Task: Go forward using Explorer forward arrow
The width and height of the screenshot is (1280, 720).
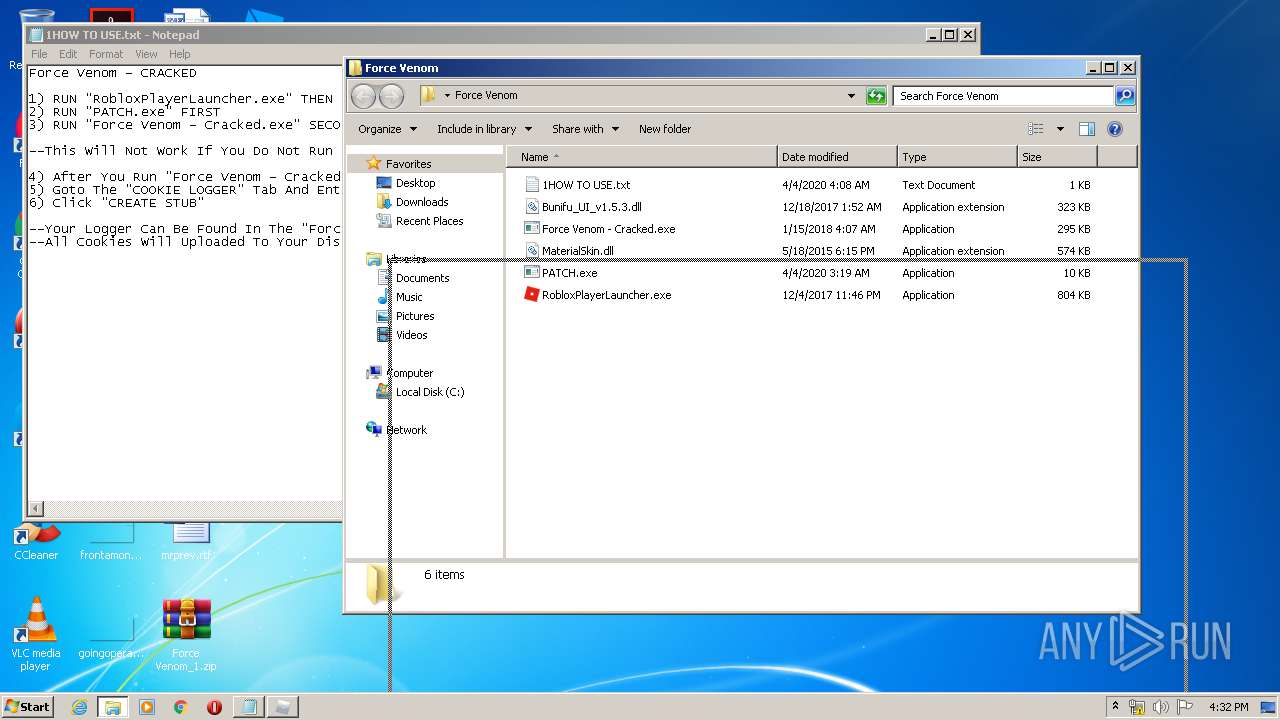Action: 391,96
